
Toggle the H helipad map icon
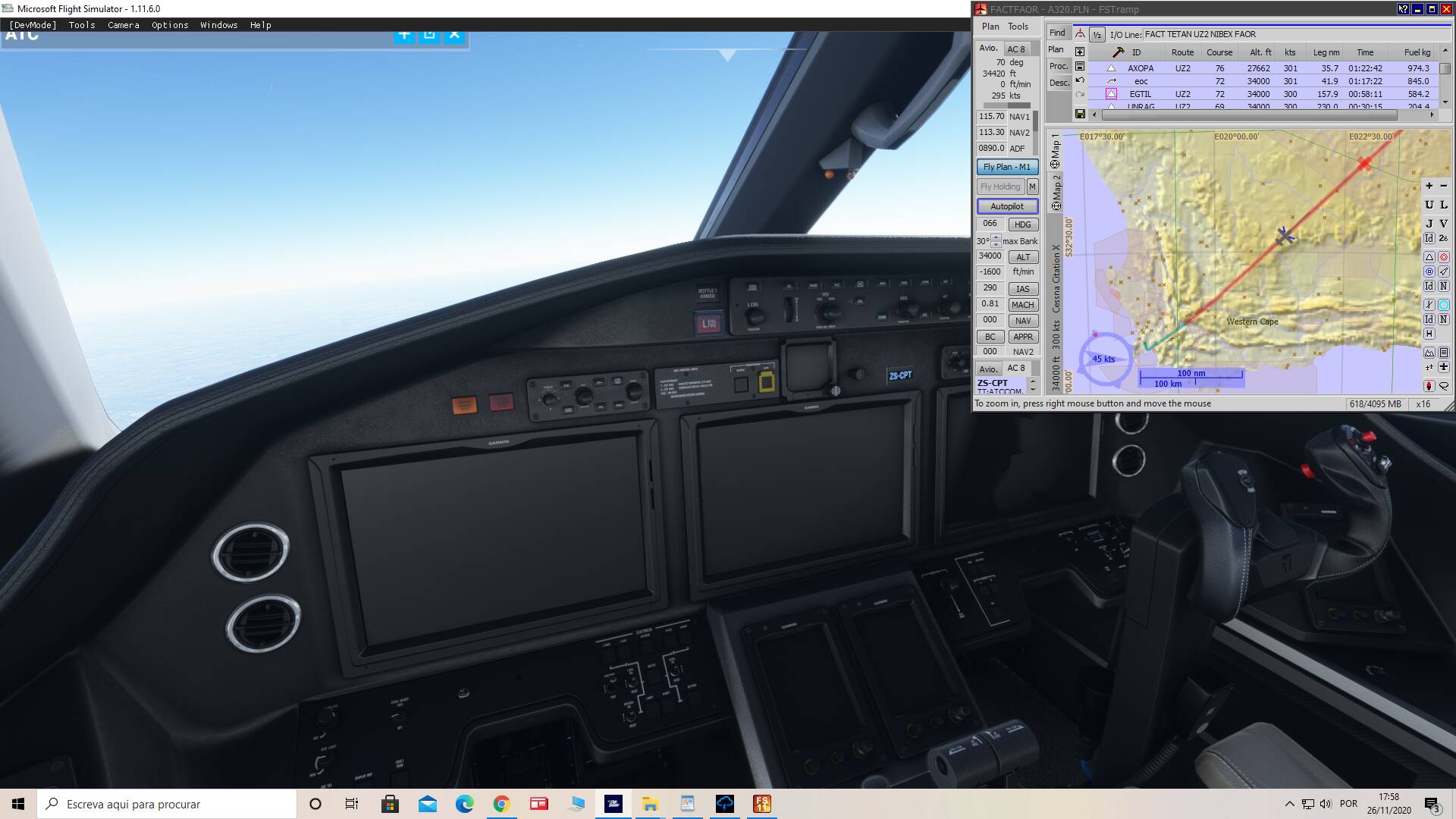point(1429,334)
